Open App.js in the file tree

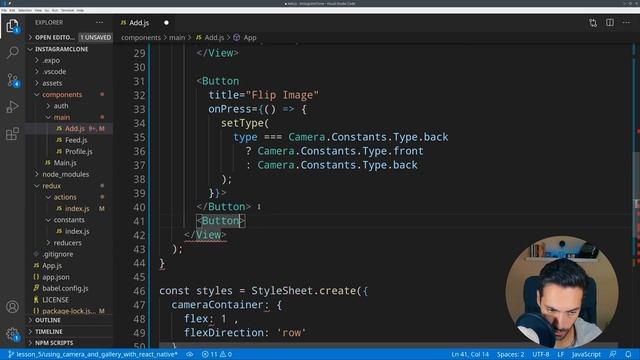70,265
